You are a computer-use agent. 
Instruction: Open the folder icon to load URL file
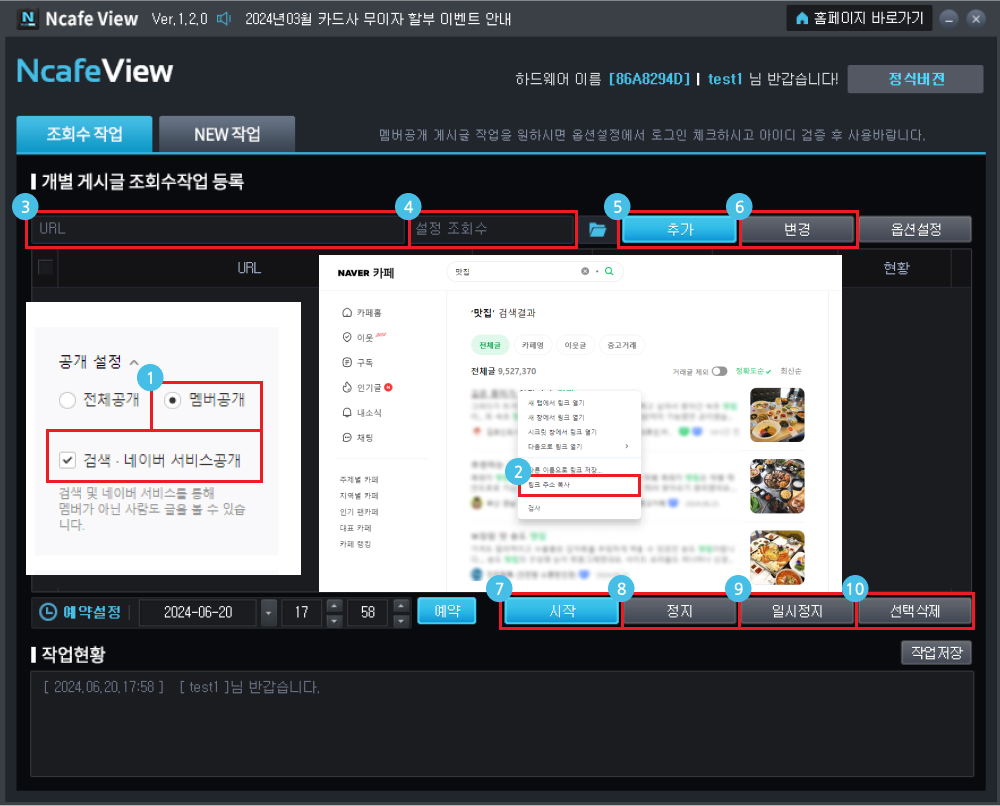[x=598, y=230]
